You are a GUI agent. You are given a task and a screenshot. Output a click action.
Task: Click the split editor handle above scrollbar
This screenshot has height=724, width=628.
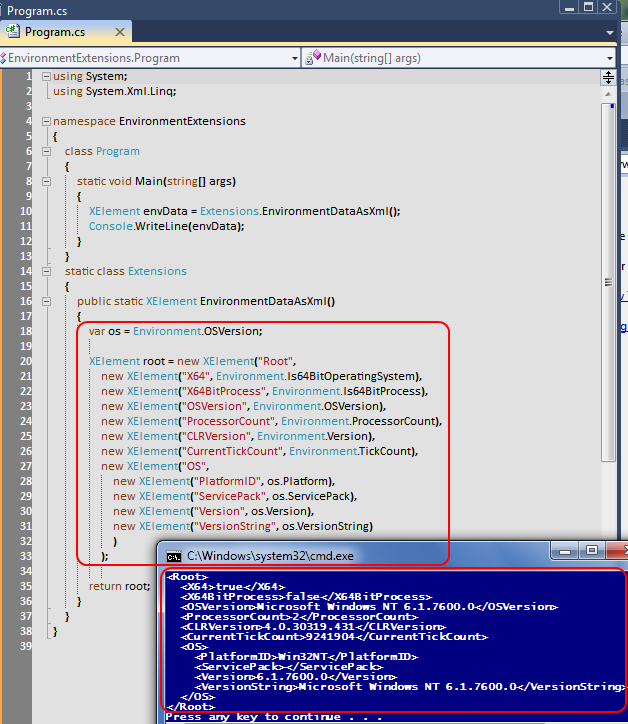point(608,77)
